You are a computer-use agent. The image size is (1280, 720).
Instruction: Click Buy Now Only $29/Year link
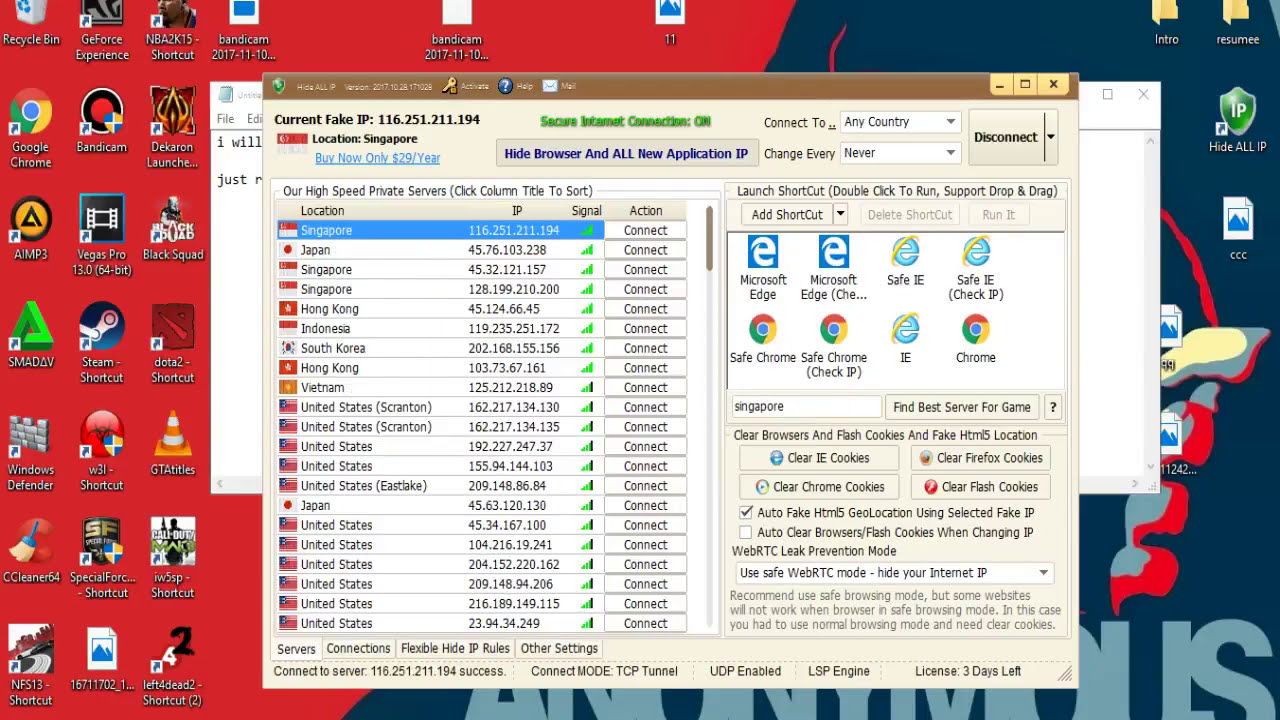coord(377,158)
